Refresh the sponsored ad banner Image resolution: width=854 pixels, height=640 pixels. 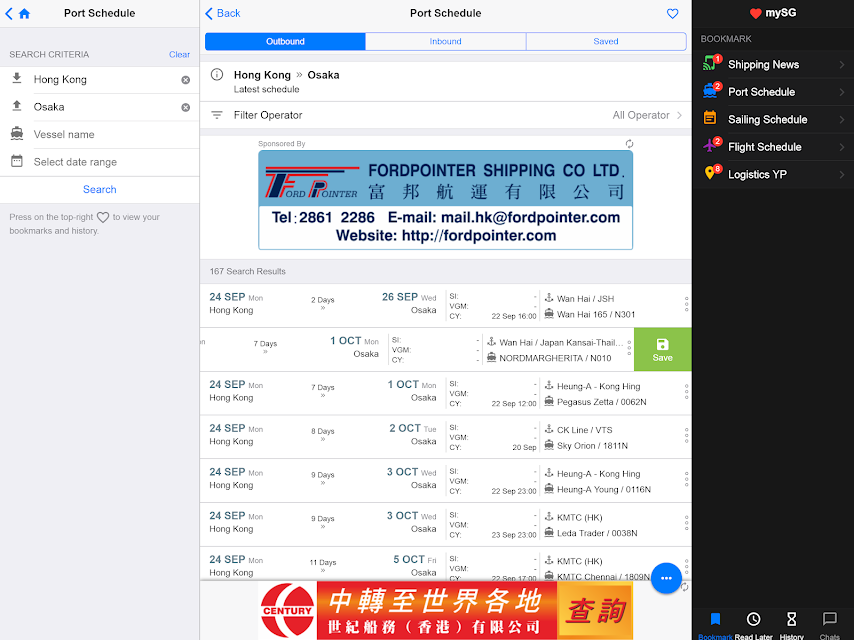point(629,144)
